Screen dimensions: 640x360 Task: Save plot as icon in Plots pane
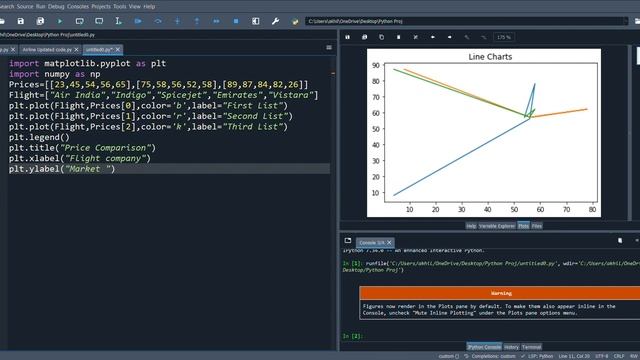[348, 37]
